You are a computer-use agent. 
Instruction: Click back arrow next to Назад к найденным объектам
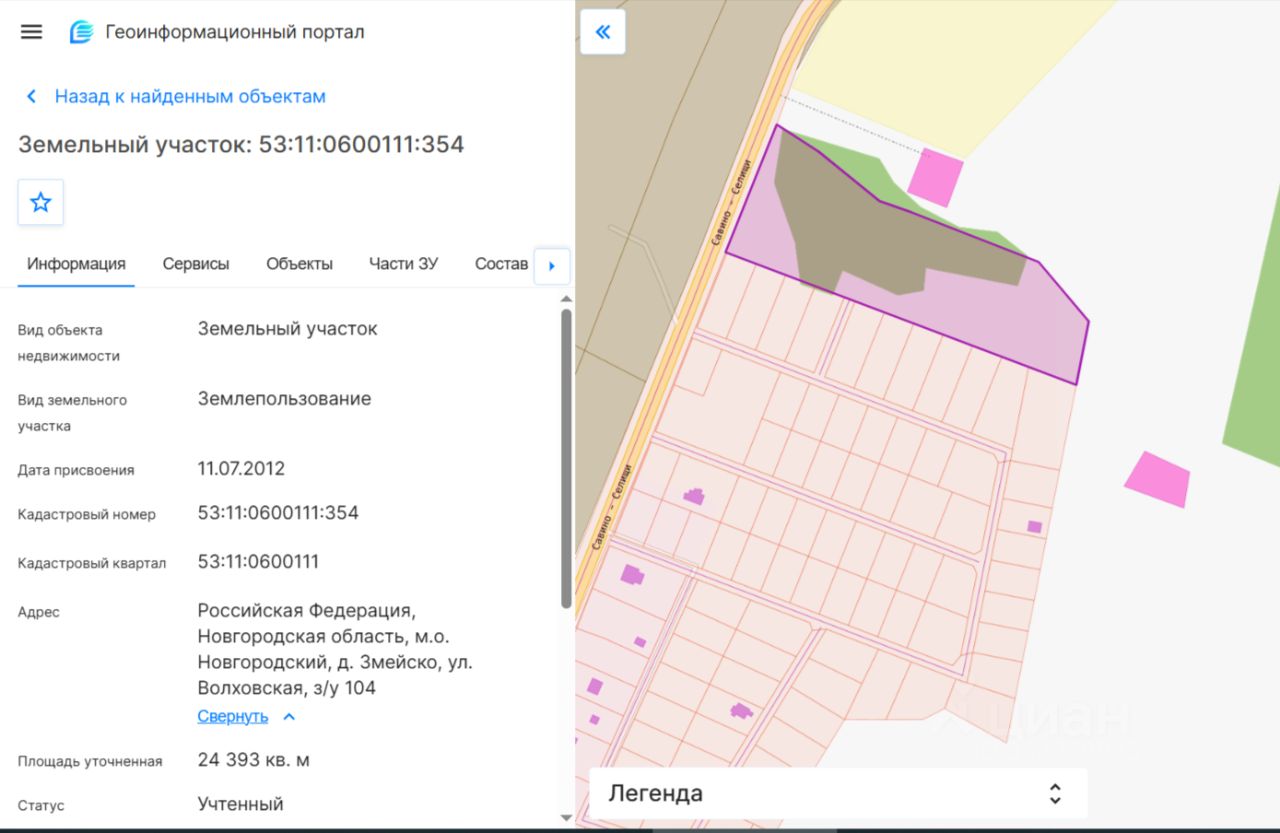pos(31,97)
